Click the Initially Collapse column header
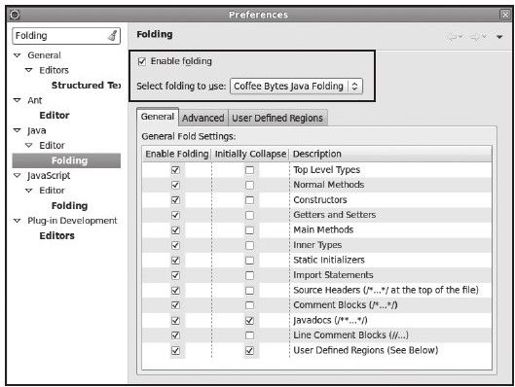Screen dimensions: 515x387 [x=250, y=154]
